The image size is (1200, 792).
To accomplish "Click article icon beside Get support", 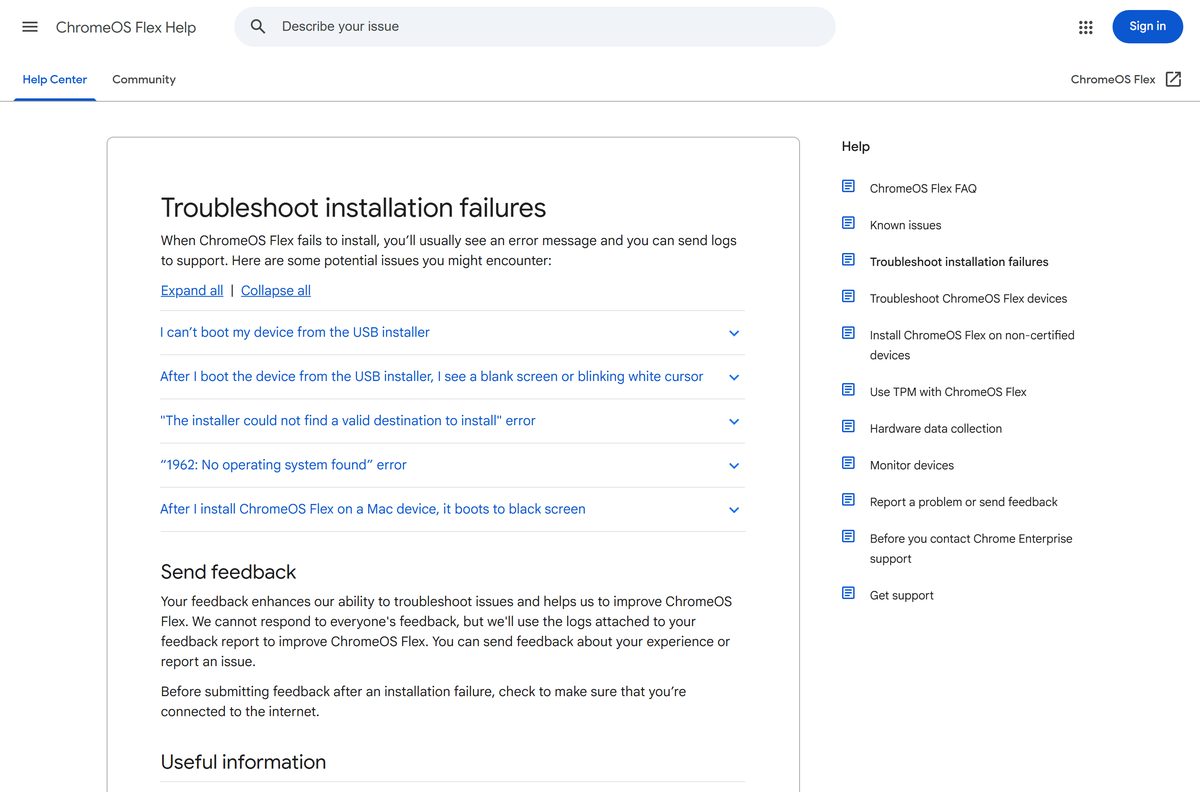I will pos(848,593).
